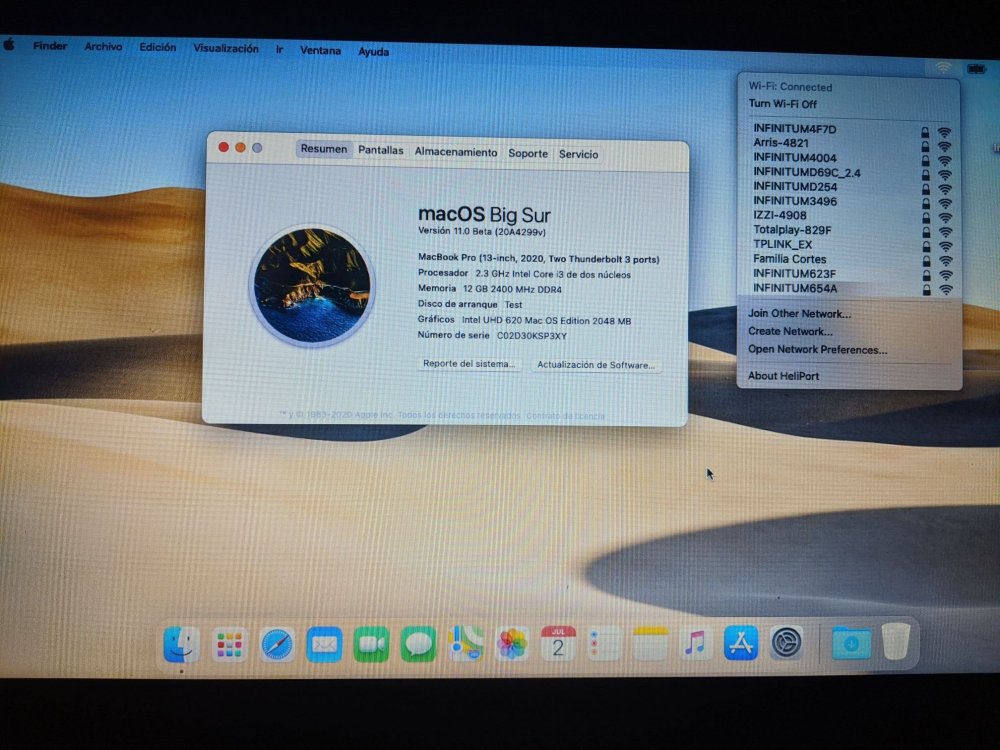1000x750 pixels.
Task: Open the Trash in dock
Action: [x=896, y=642]
